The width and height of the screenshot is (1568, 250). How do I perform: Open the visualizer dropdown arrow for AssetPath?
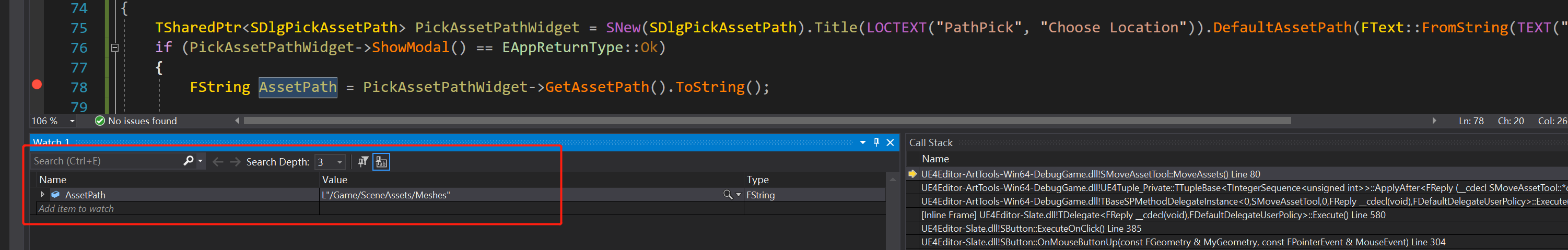point(739,195)
